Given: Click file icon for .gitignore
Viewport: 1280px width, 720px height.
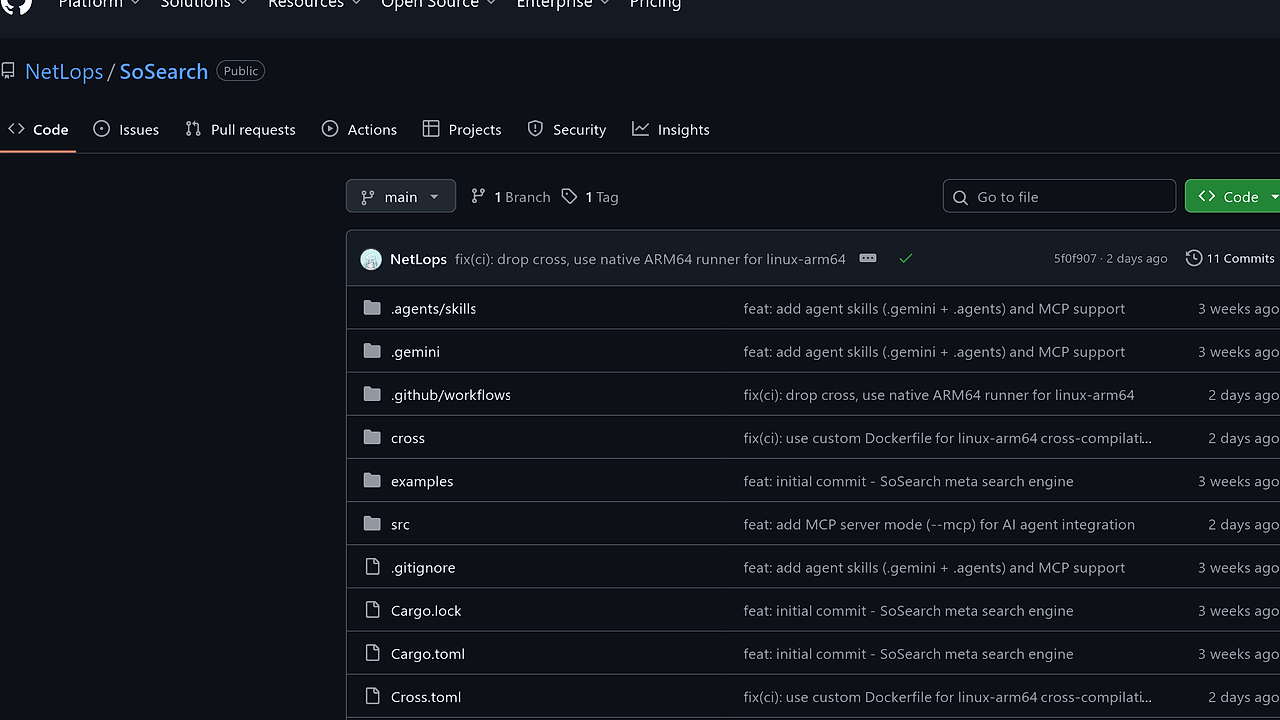Looking at the screenshot, I should 372,566.
